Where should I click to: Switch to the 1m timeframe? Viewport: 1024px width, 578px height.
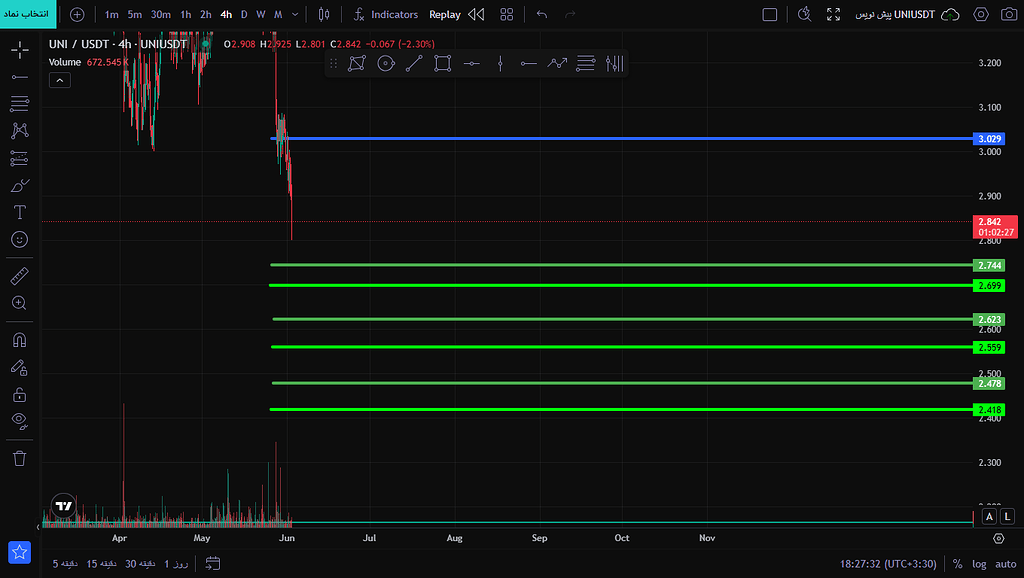(112, 14)
